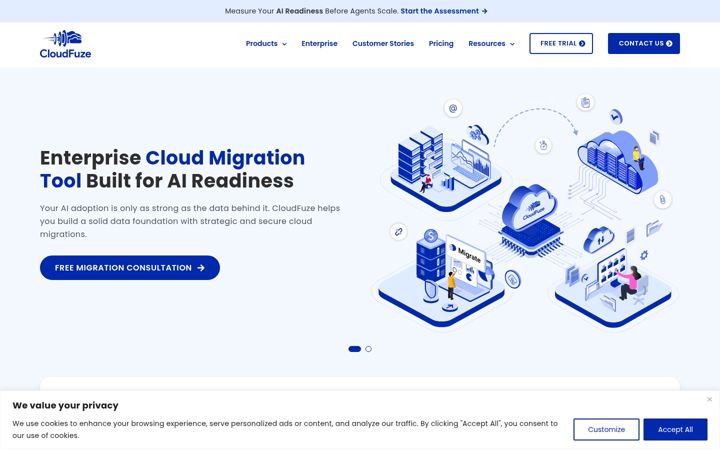
Task: Click the hero headline about Cloud Migration Tool
Action: coord(172,169)
